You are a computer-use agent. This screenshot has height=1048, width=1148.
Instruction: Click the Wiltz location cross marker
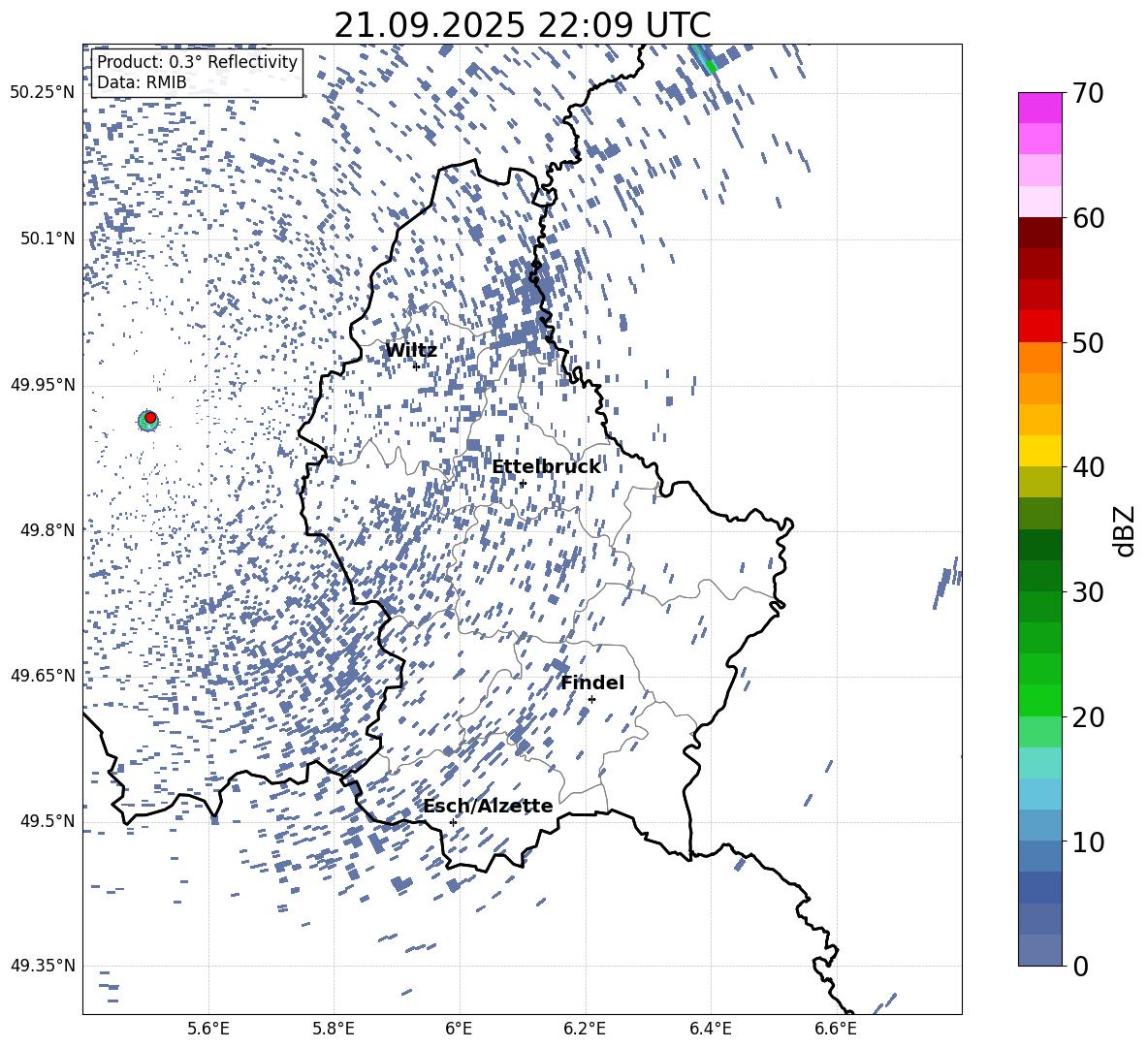(416, 366)
